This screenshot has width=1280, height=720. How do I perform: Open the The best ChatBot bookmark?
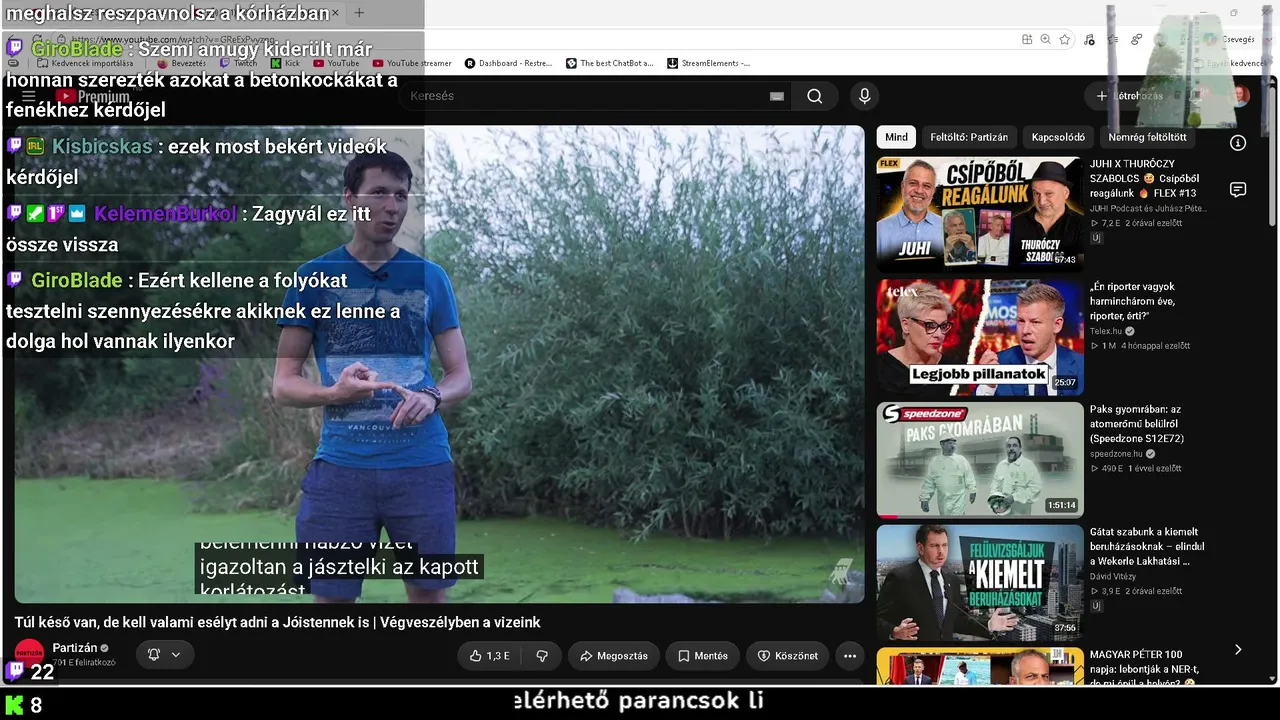609,63
